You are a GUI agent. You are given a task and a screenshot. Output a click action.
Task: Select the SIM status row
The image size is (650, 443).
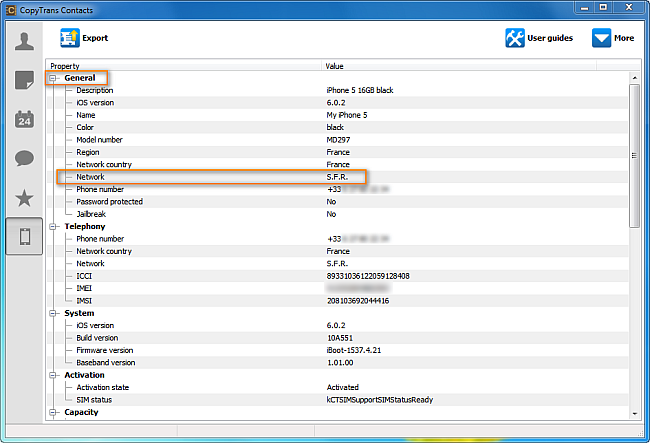[338, 400]
